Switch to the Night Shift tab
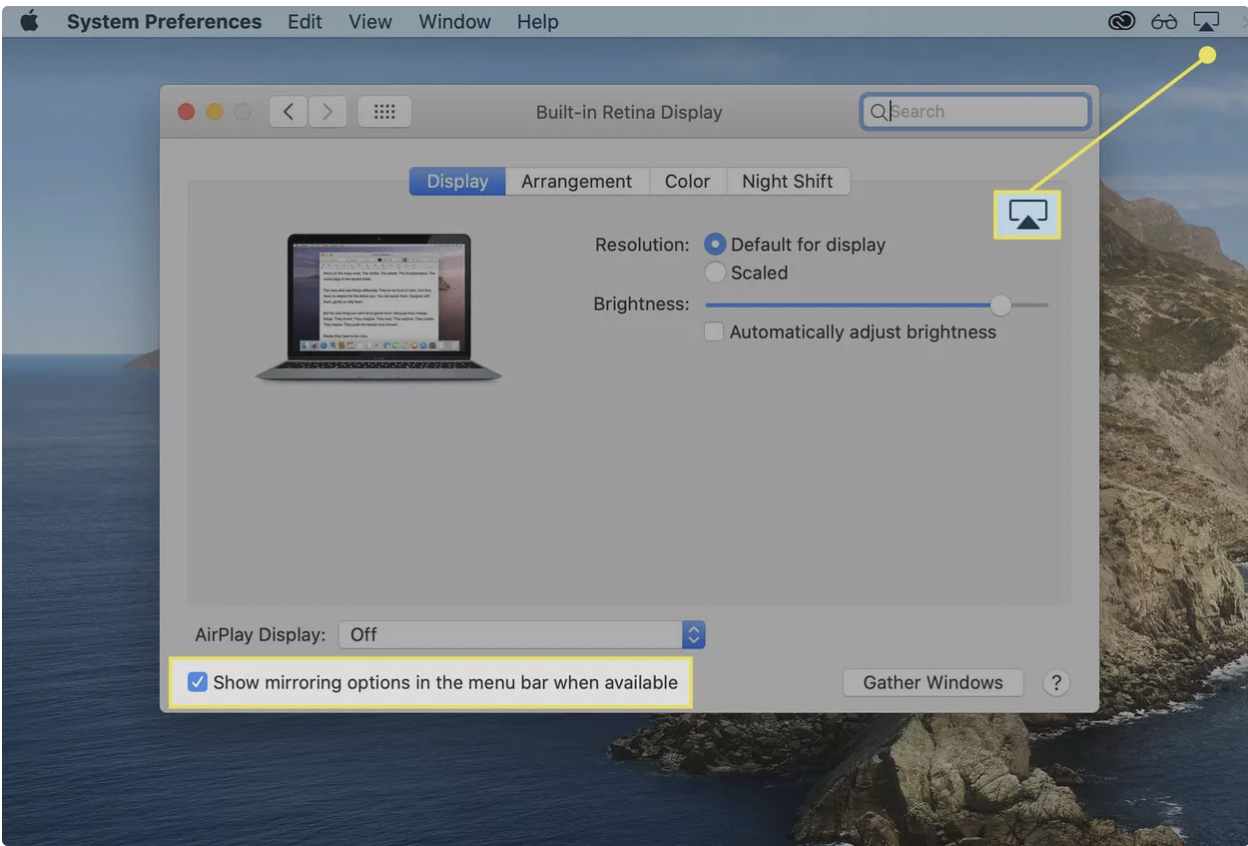 pyautogui.click(x=787, y=181)
